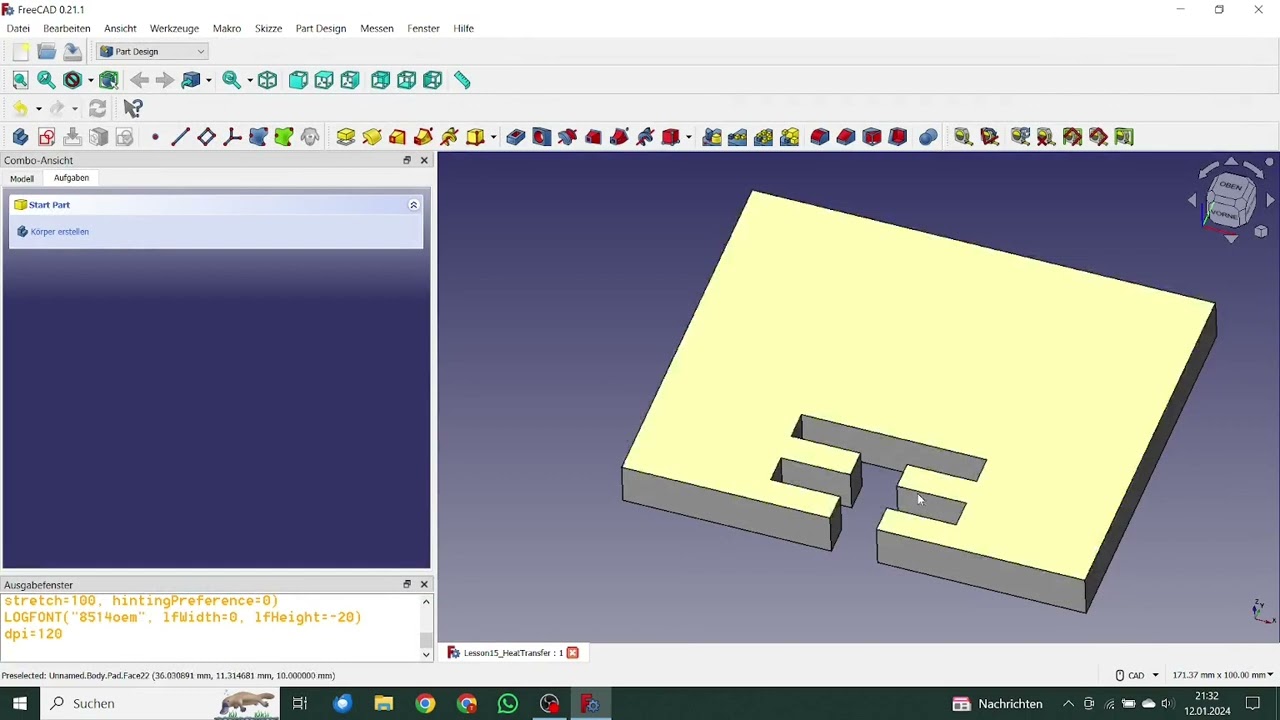This screenshot has width=1280, height=720.
Task: Set the Rear view
Action: point(380,80)
